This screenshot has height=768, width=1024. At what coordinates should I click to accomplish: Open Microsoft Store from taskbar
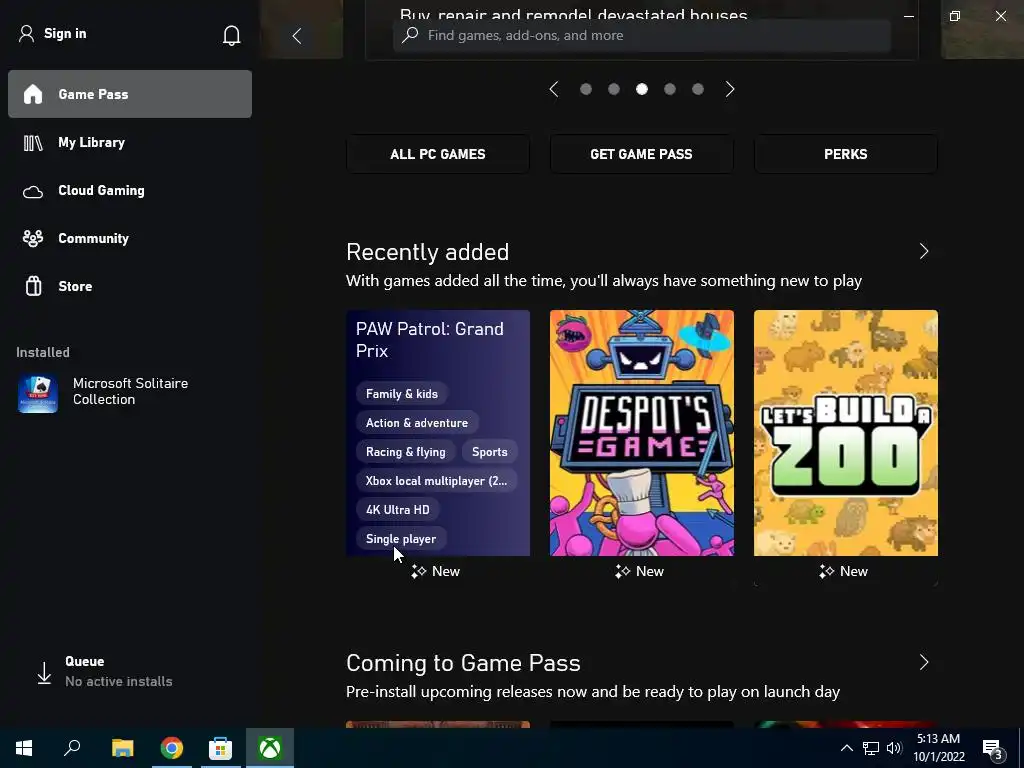220,748
